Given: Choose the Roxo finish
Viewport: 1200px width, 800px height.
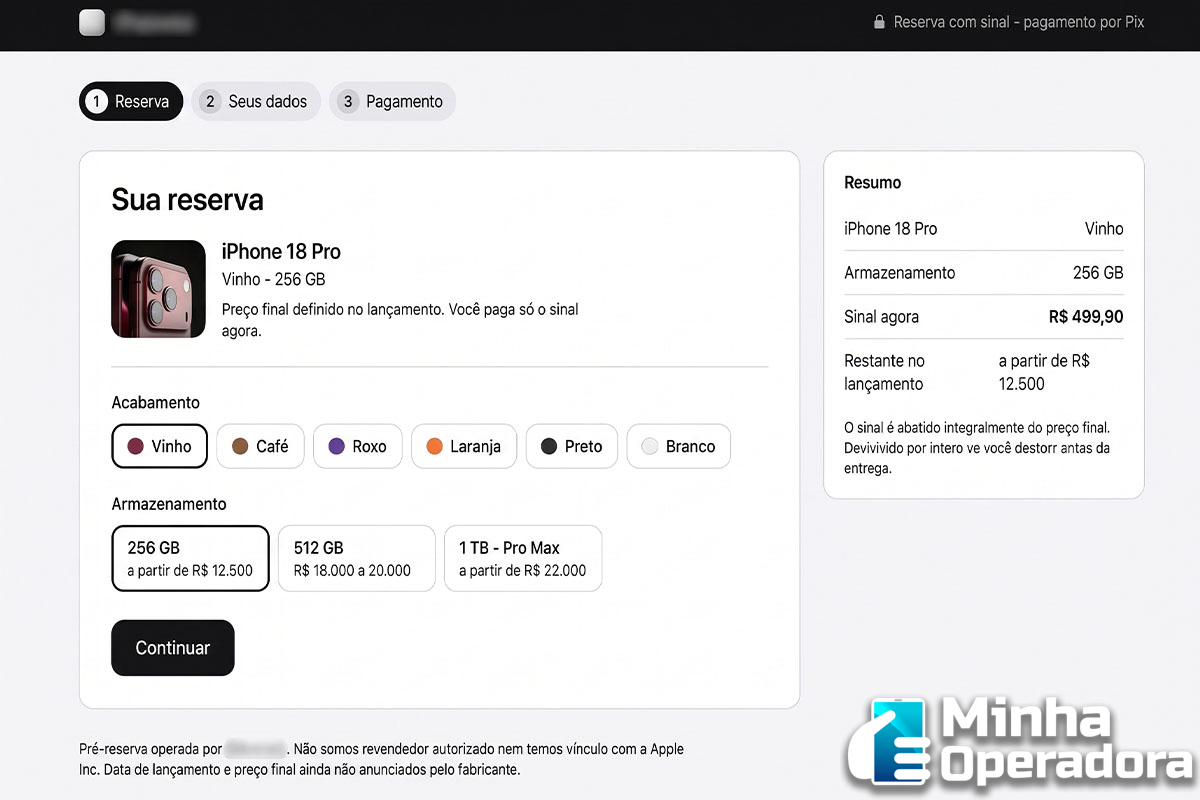Looking at the screenshot, I should pos(357,446).
